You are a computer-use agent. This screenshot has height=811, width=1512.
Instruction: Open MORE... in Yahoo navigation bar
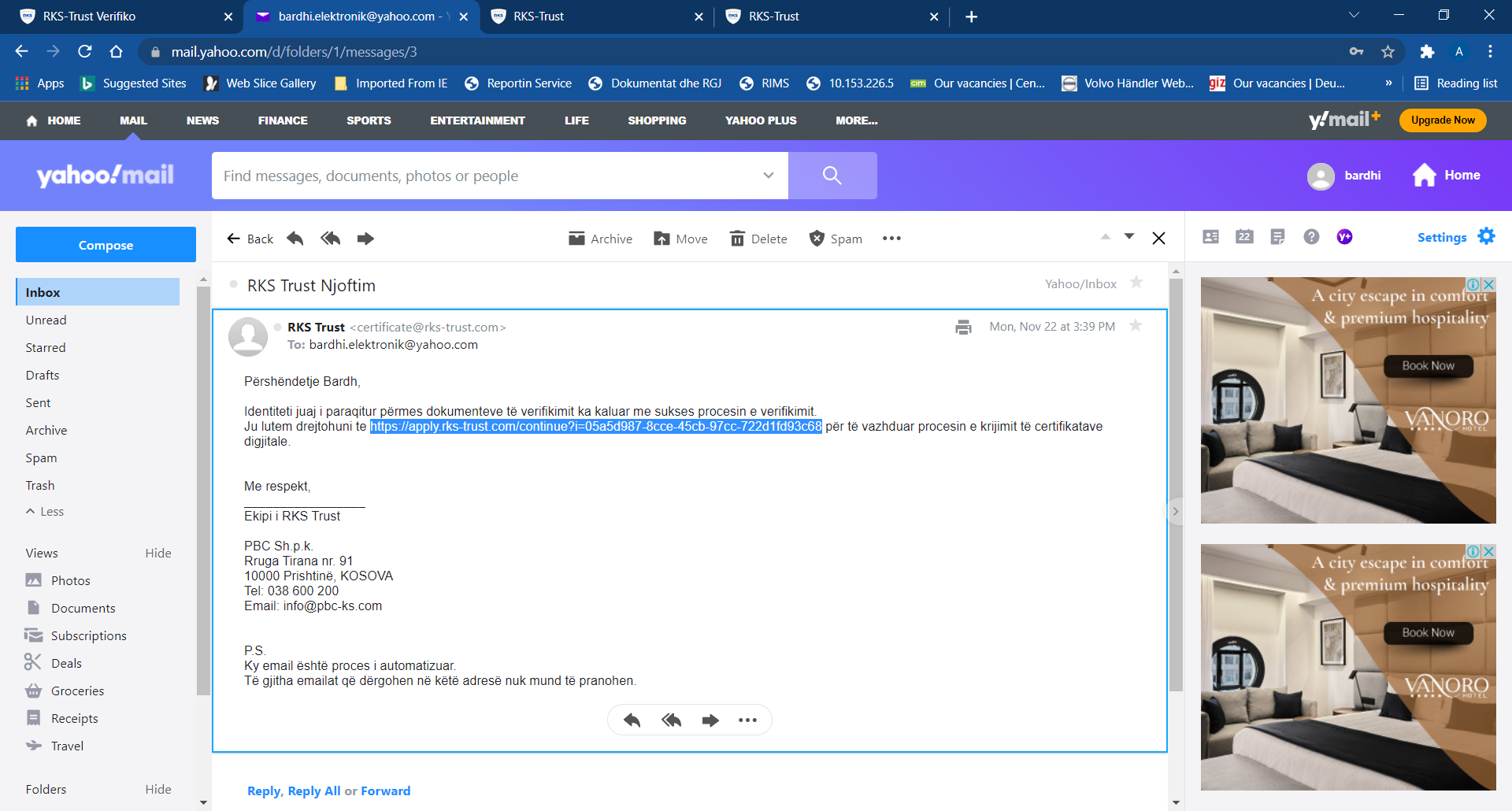(x=857, y=120)
